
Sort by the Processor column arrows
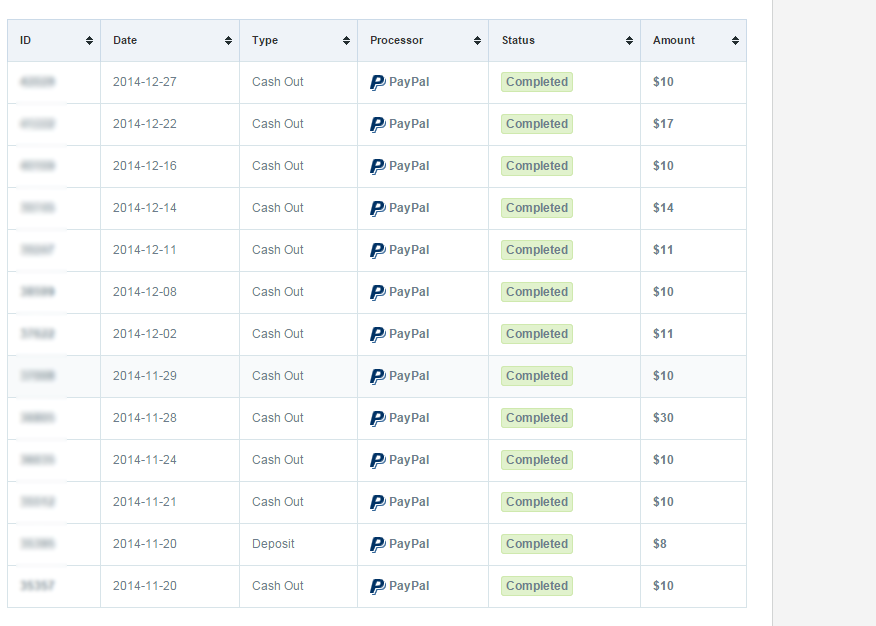477,41
